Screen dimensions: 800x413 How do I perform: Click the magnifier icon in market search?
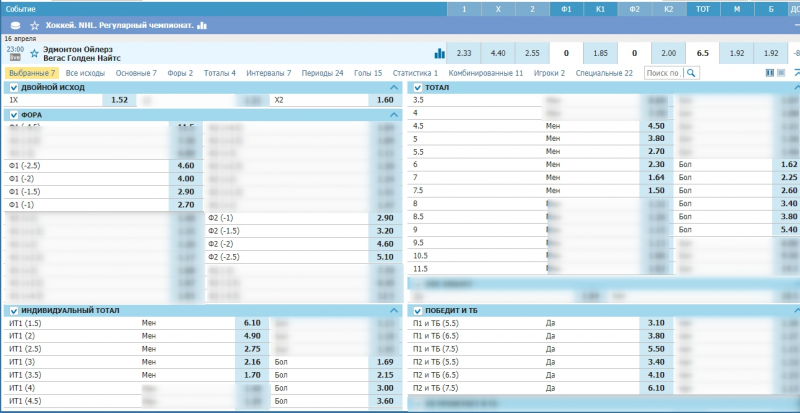coord(690,73)
